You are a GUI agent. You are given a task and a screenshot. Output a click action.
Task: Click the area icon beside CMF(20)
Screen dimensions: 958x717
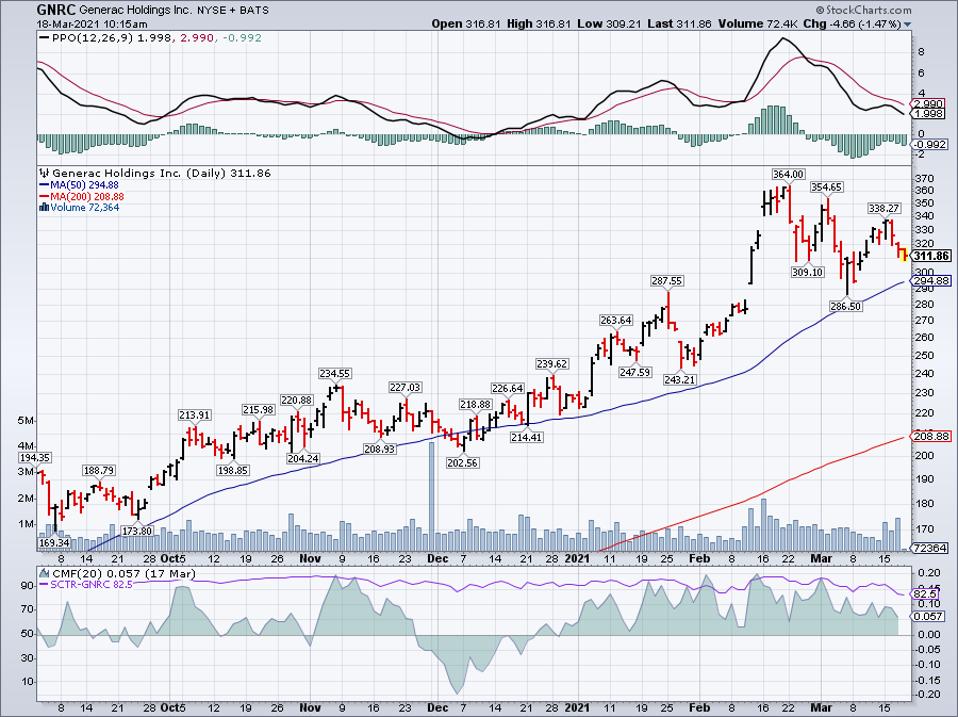(43, 574)
